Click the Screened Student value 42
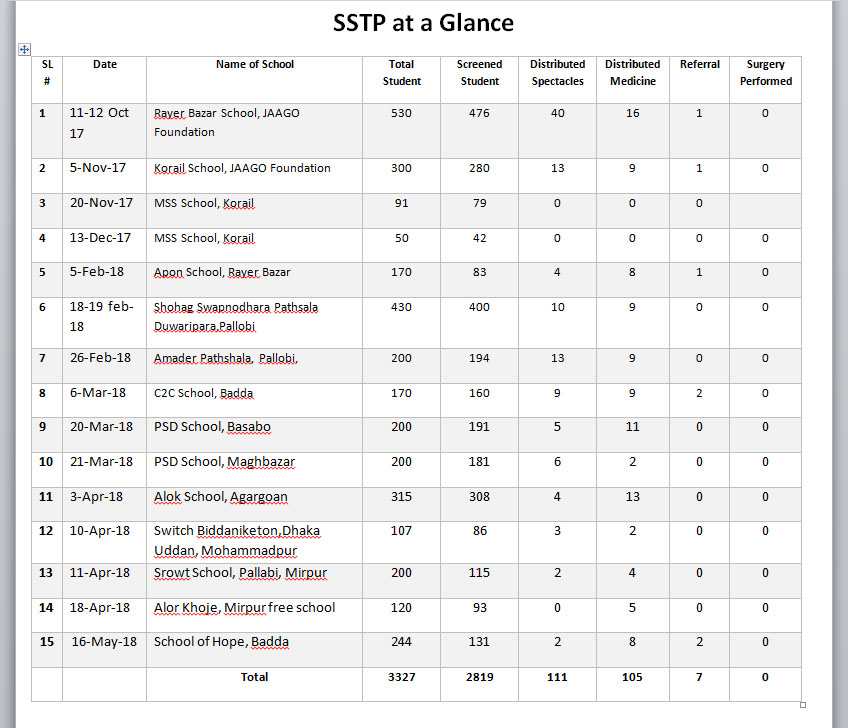The height and width of the screenshot is (728, 848). tap(480, 238)
